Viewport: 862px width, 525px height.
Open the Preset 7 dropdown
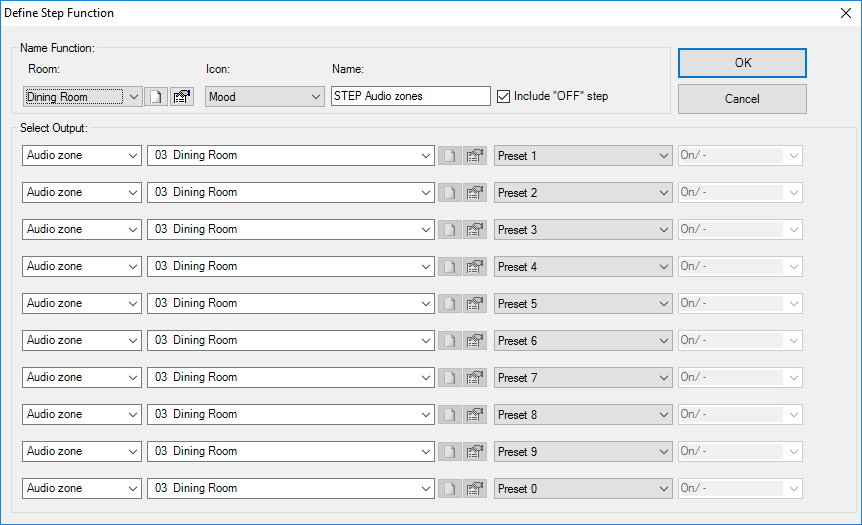pos(583,378)
